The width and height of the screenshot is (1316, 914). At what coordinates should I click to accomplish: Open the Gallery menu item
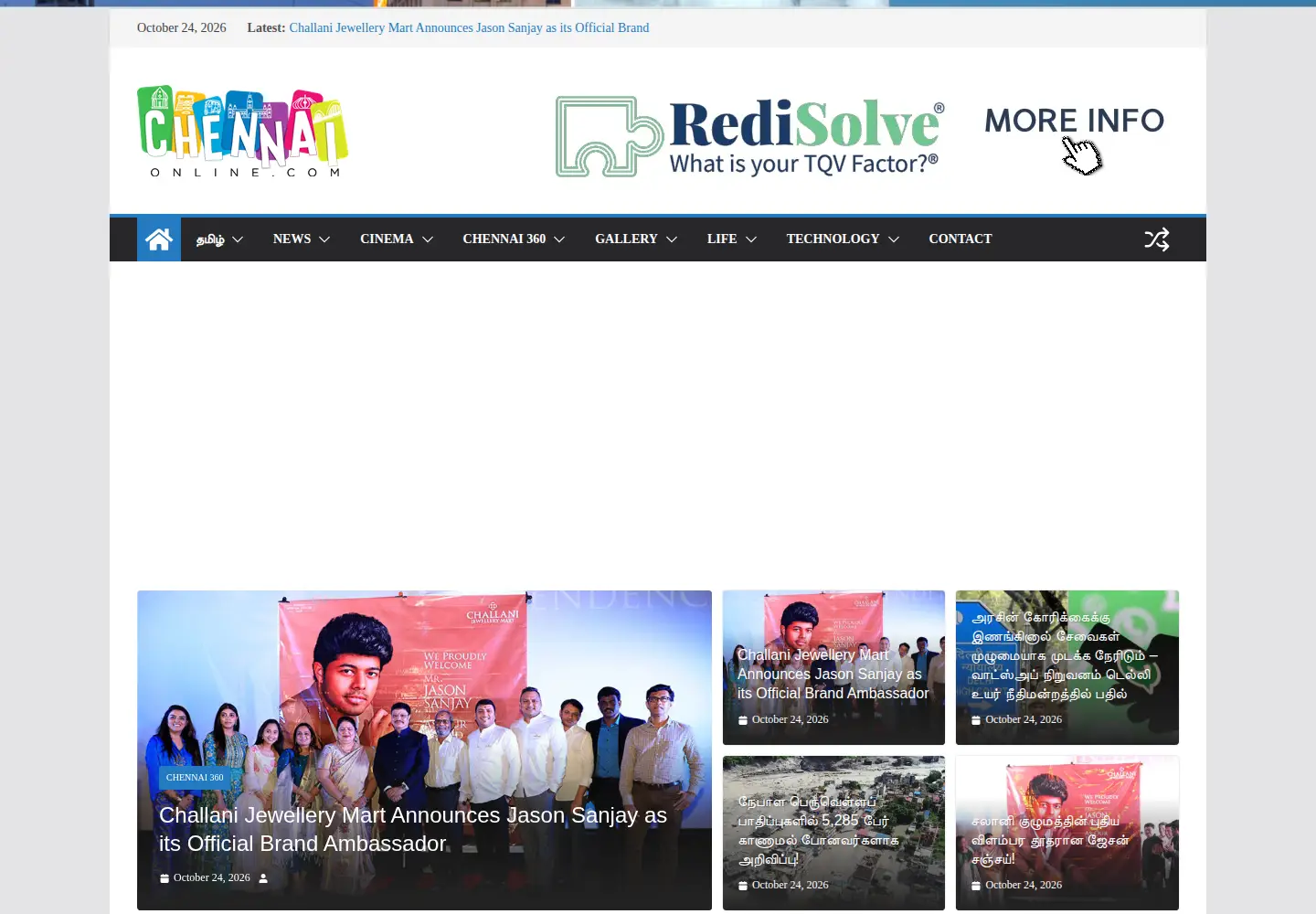(626, 239)
